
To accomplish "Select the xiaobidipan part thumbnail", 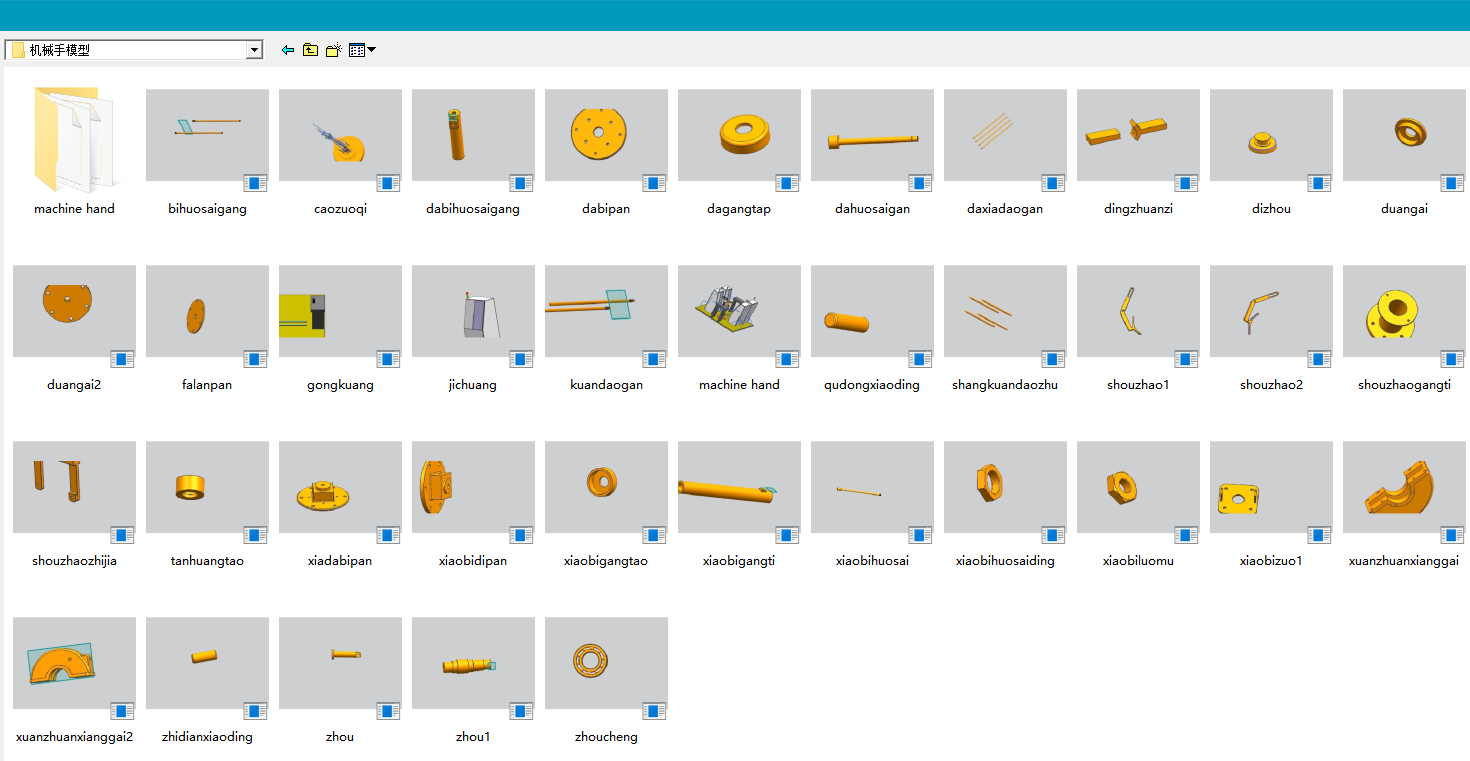I will (473, 487).
